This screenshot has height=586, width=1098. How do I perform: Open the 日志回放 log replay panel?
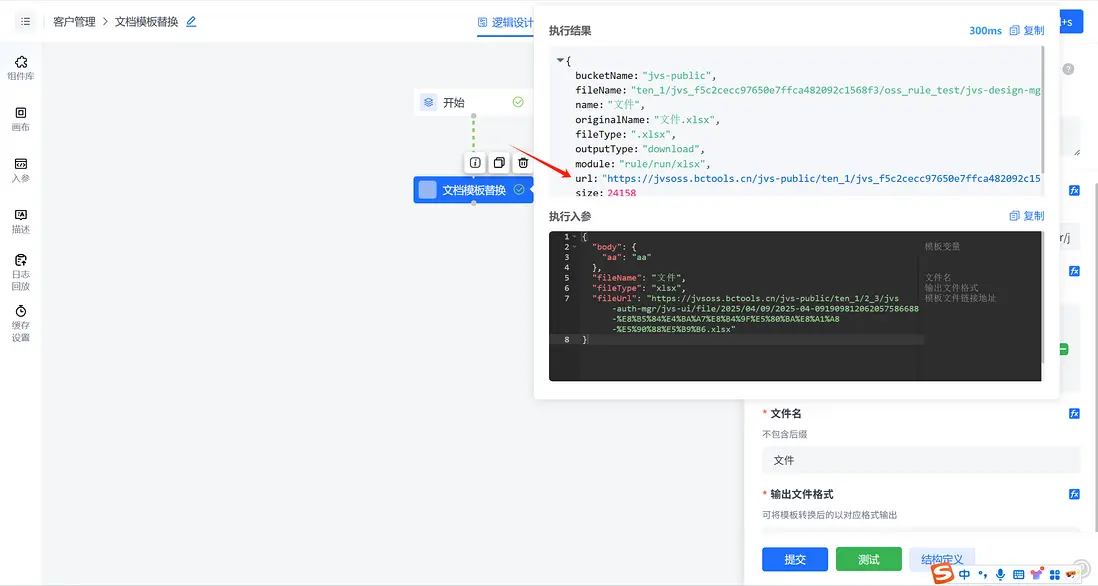click(20, 272)
